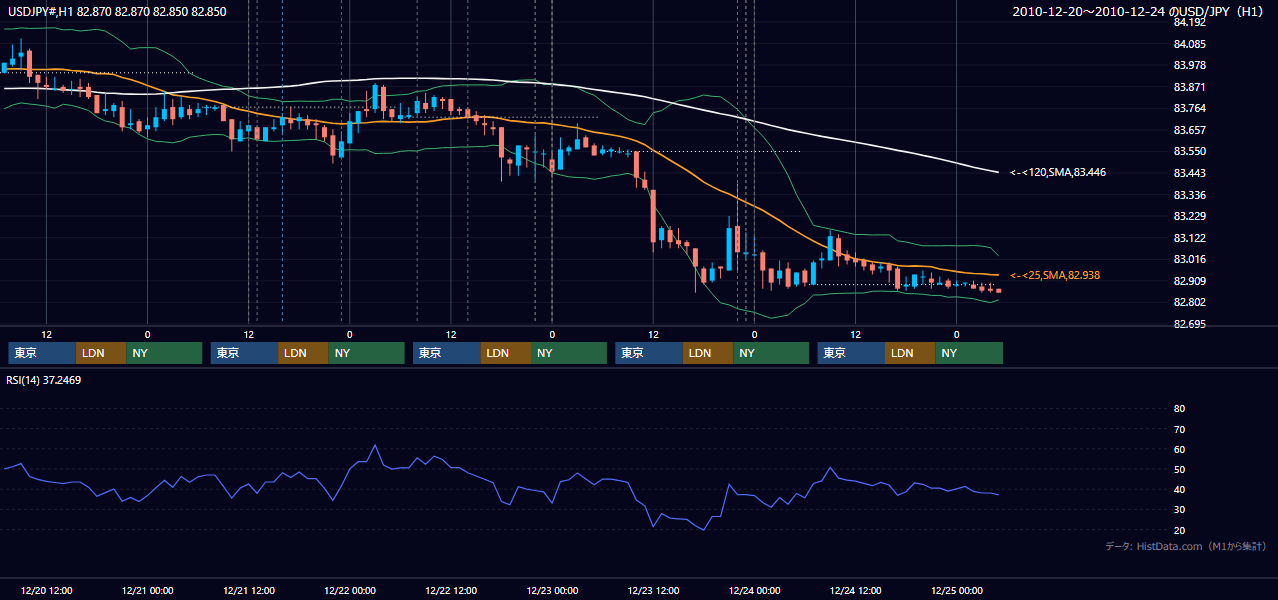Select the 120 SMA 83.446 label
This screenshot has height=600, width=1278.
[x=1058, y=172]
